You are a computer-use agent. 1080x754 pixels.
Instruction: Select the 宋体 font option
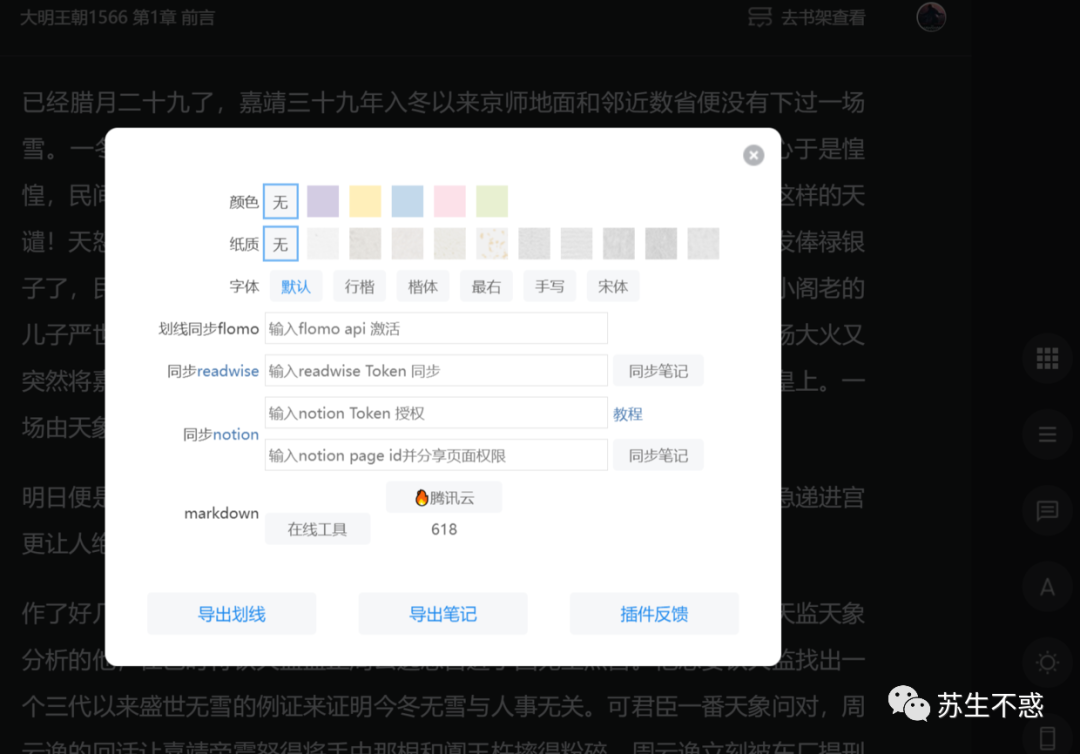click(613, 286)
